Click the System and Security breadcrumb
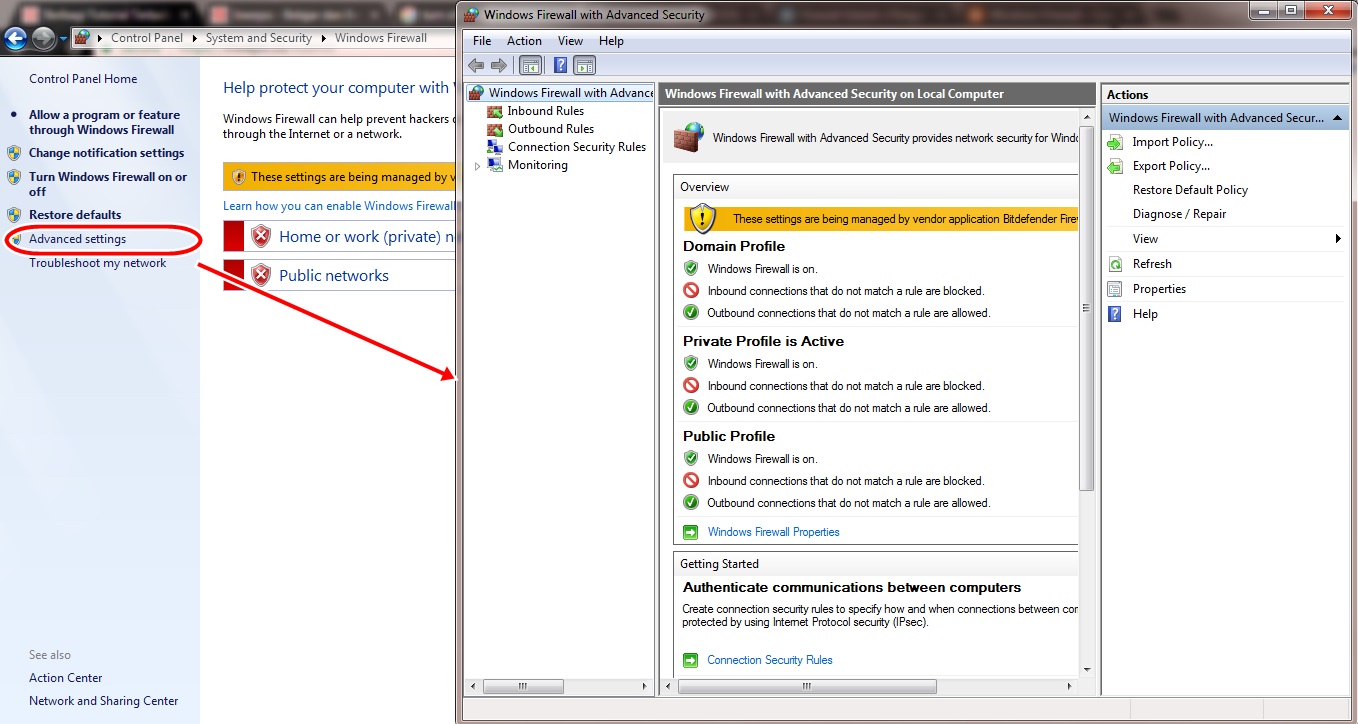 258,38
